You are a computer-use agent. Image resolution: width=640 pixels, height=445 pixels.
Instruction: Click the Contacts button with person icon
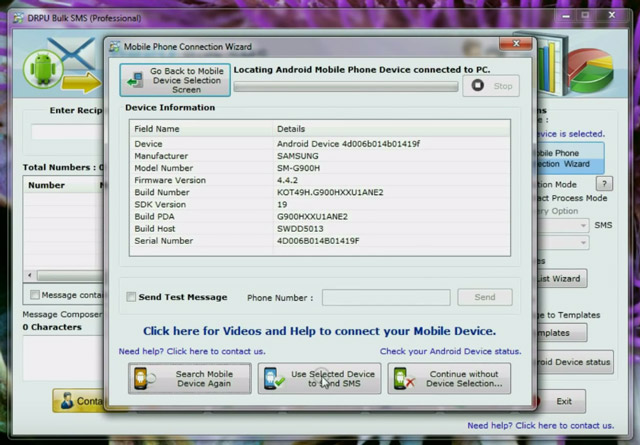click(x=78, y=401)
